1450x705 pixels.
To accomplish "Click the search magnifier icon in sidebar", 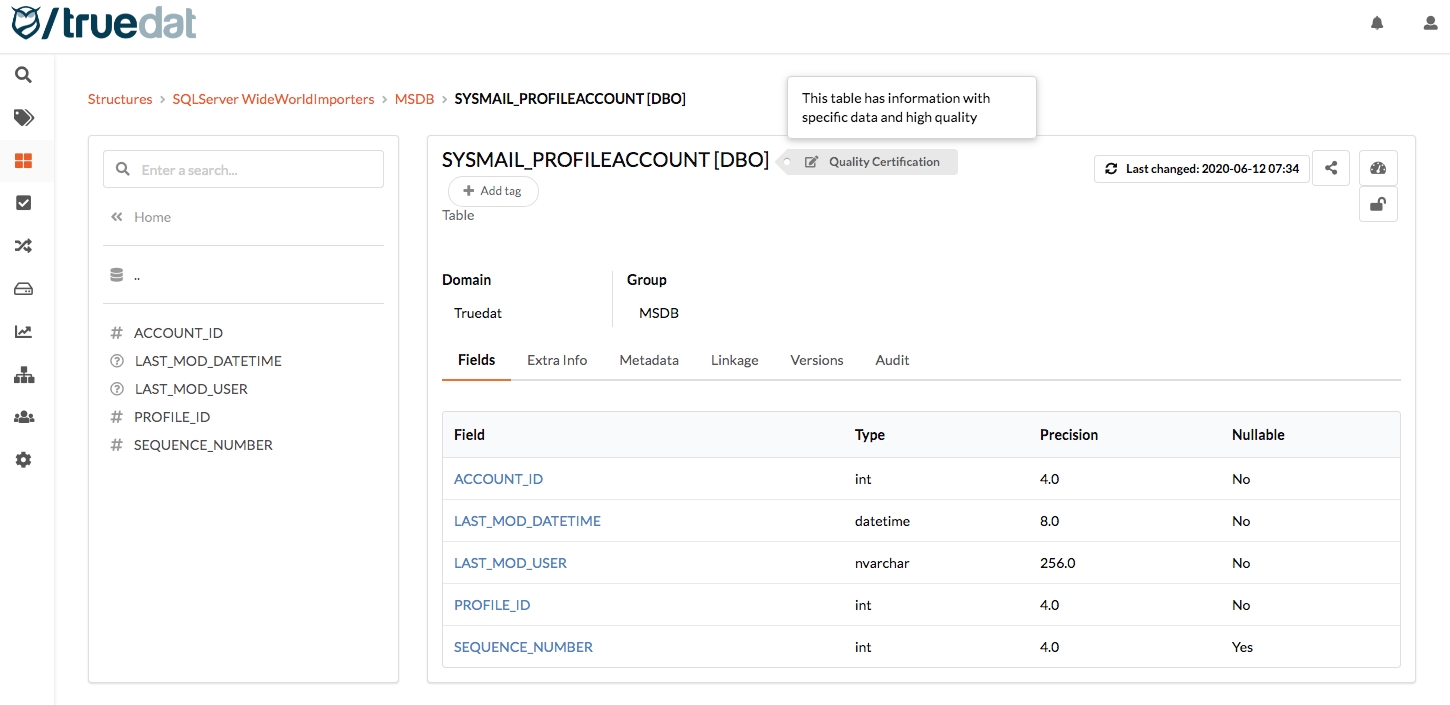I will [x=23, y=75].
